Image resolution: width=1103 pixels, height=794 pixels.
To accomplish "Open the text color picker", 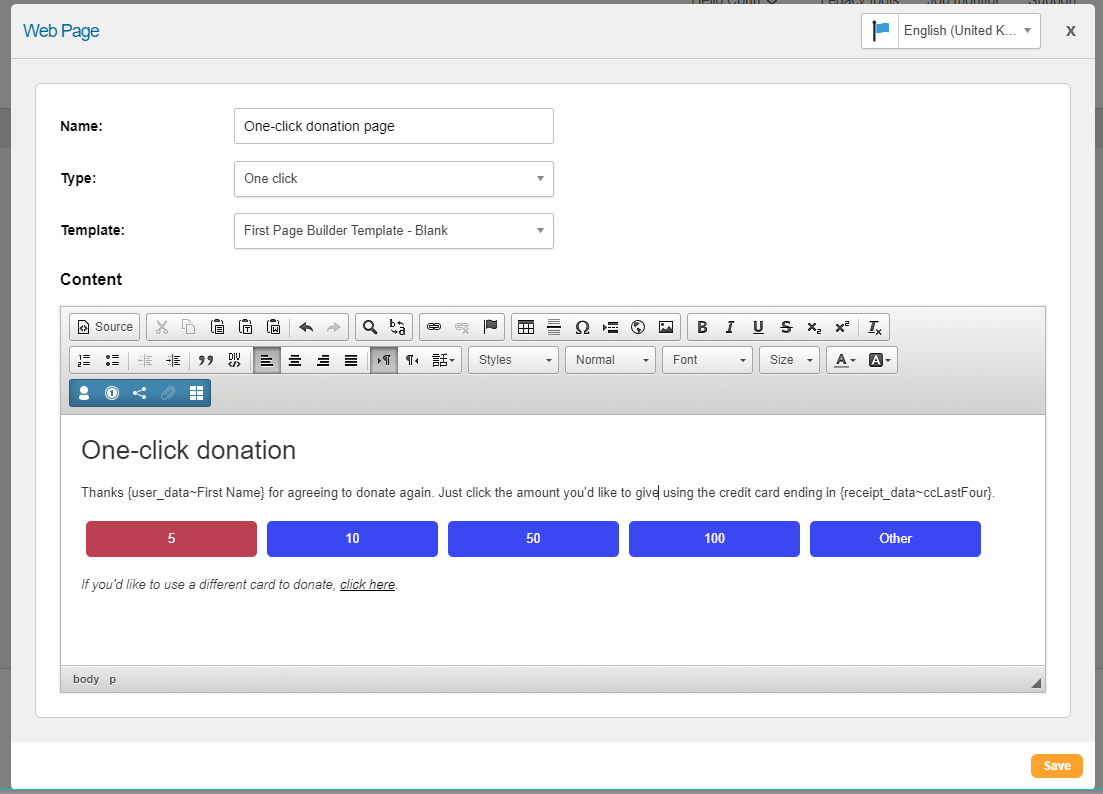I will 846,360.
